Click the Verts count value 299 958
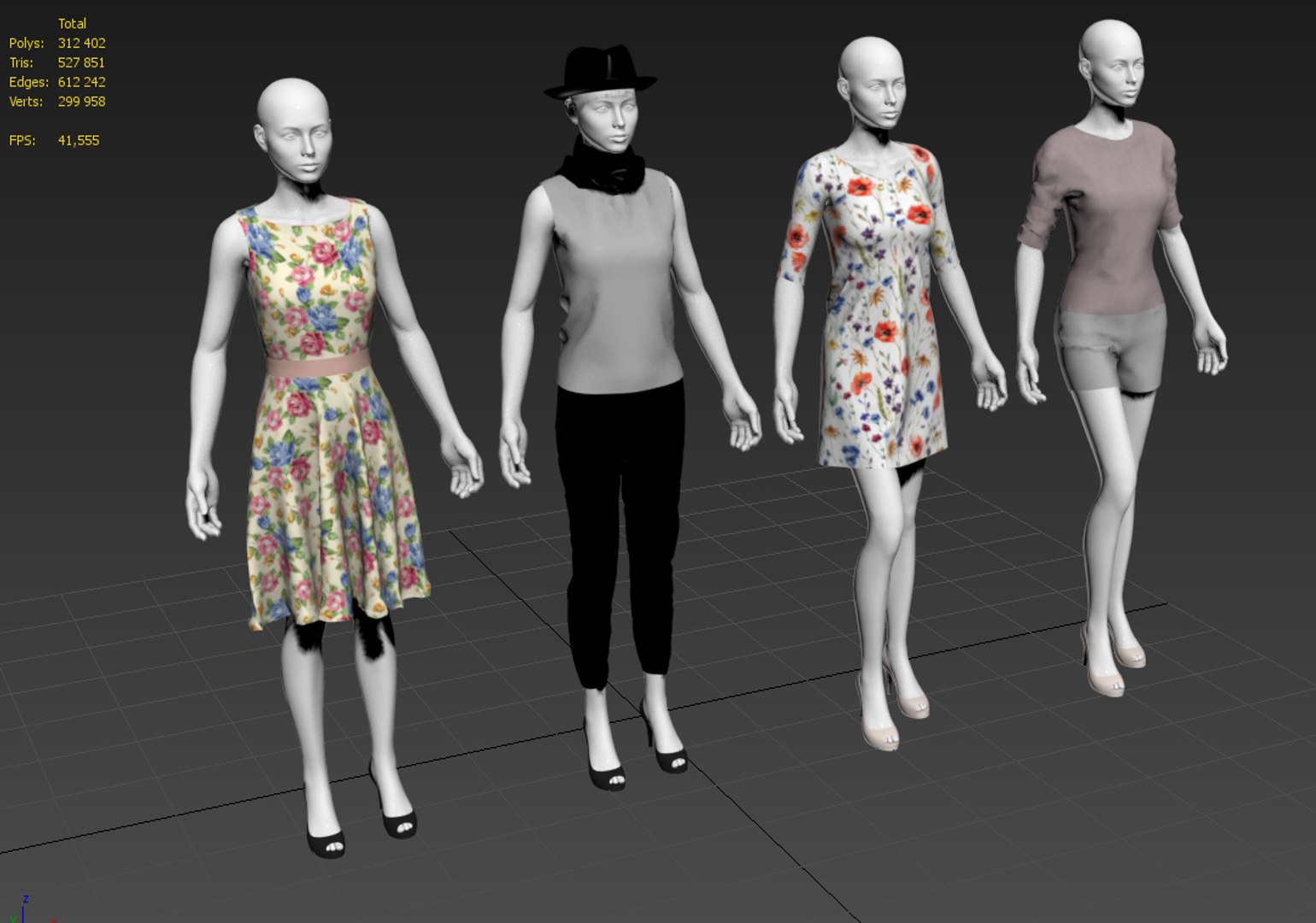The width and height of the screenshot is (1316, 923). 81,102
